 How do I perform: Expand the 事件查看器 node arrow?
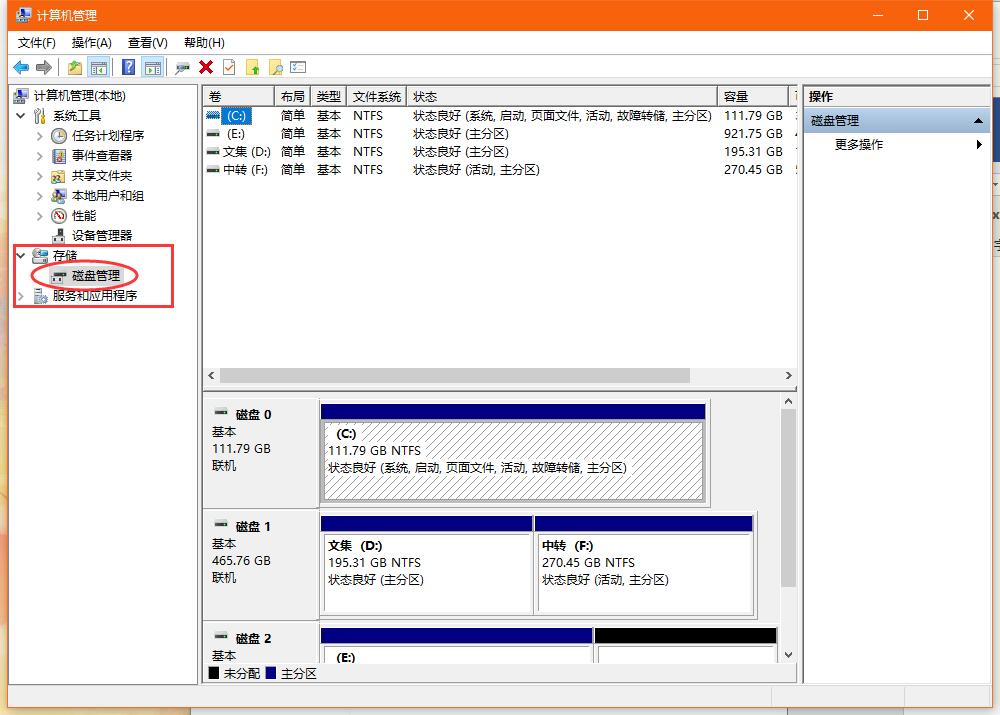(x=40, y=156)
